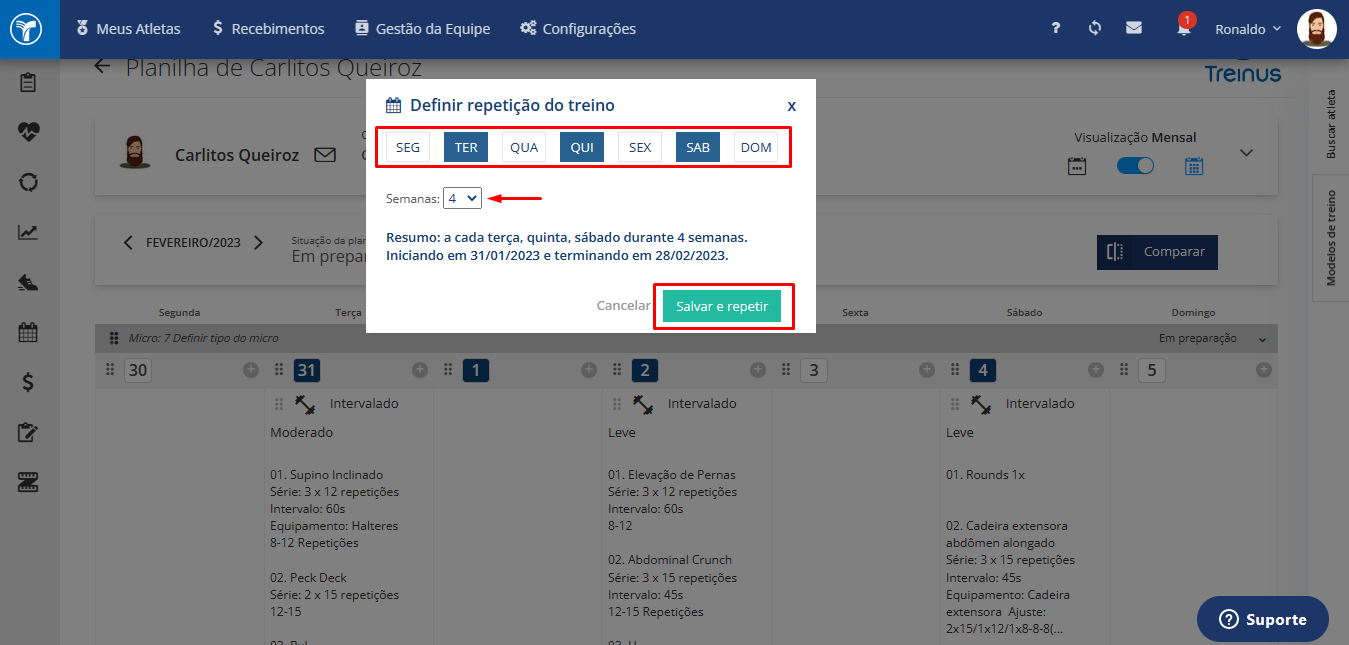This screenshot has width=1349, height=645.
Task: Open the help question mark icon
Action: [1055, 28]
